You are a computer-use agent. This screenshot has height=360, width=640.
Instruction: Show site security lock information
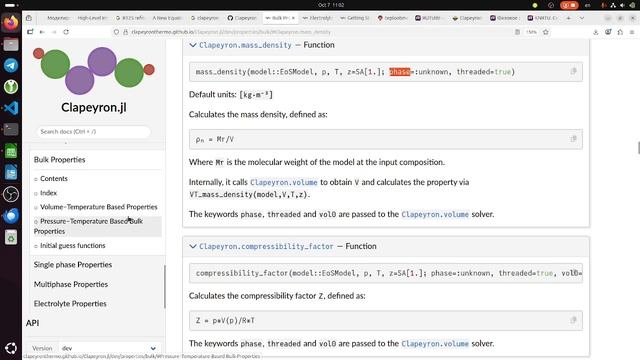(x=125, y=32)
